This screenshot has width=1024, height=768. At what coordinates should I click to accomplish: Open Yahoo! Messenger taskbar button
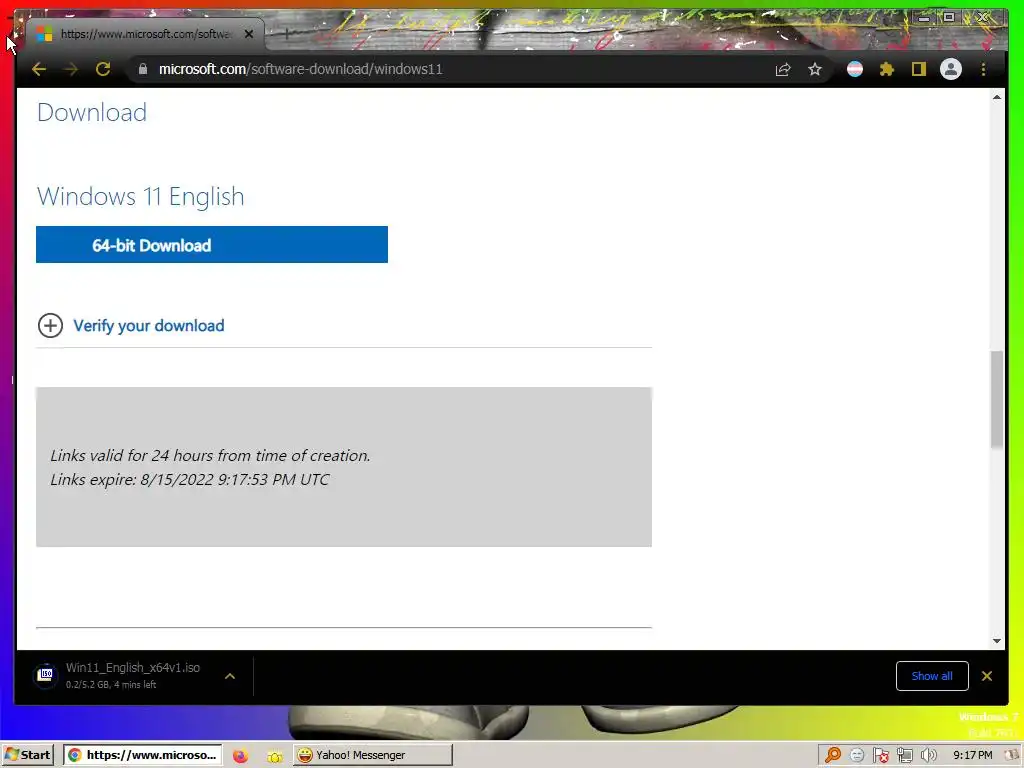point(372,755)
